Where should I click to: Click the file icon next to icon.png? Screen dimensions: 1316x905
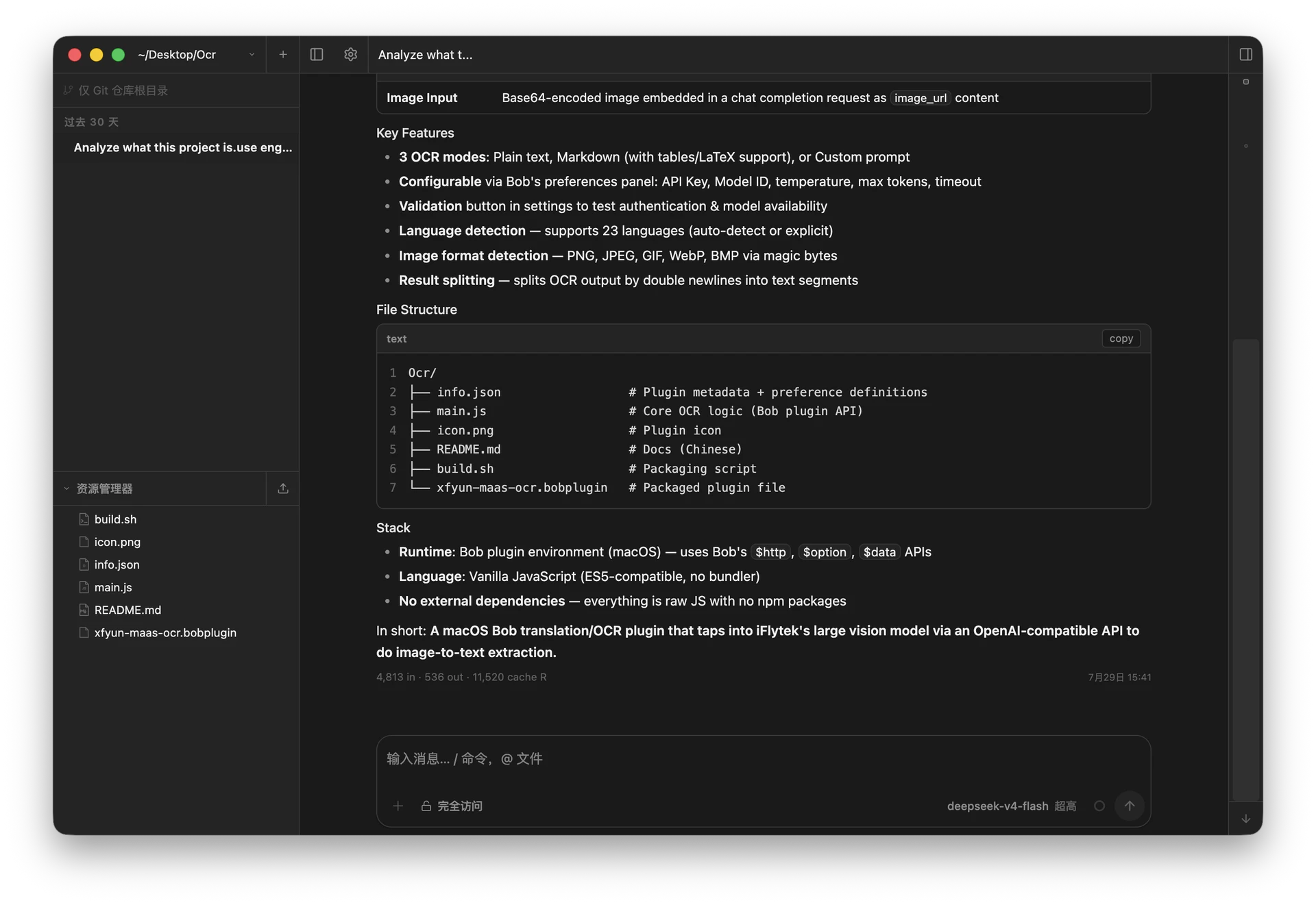tap(84, 542)
